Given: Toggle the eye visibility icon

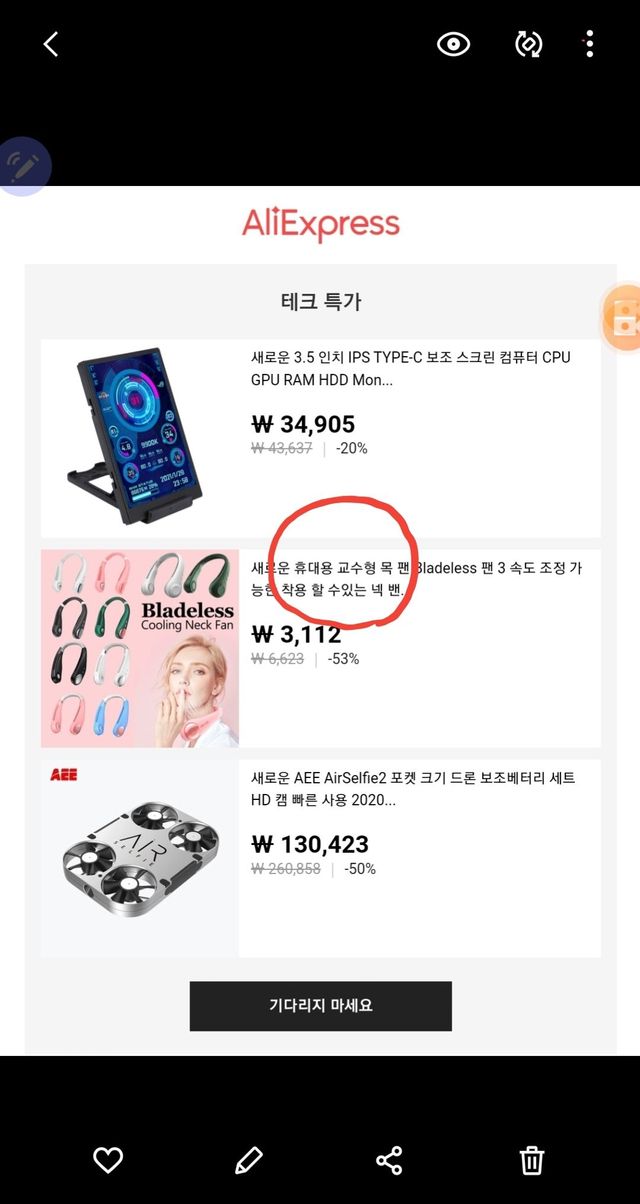Looking at the screenshot, I should click(453, 44).
